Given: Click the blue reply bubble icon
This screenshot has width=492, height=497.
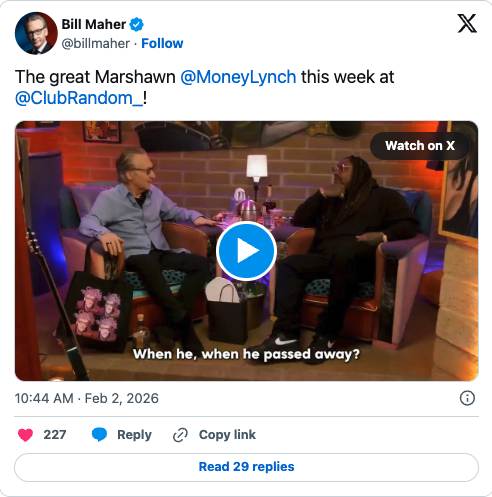Looking at the screenshot, I should coord(99,435).
